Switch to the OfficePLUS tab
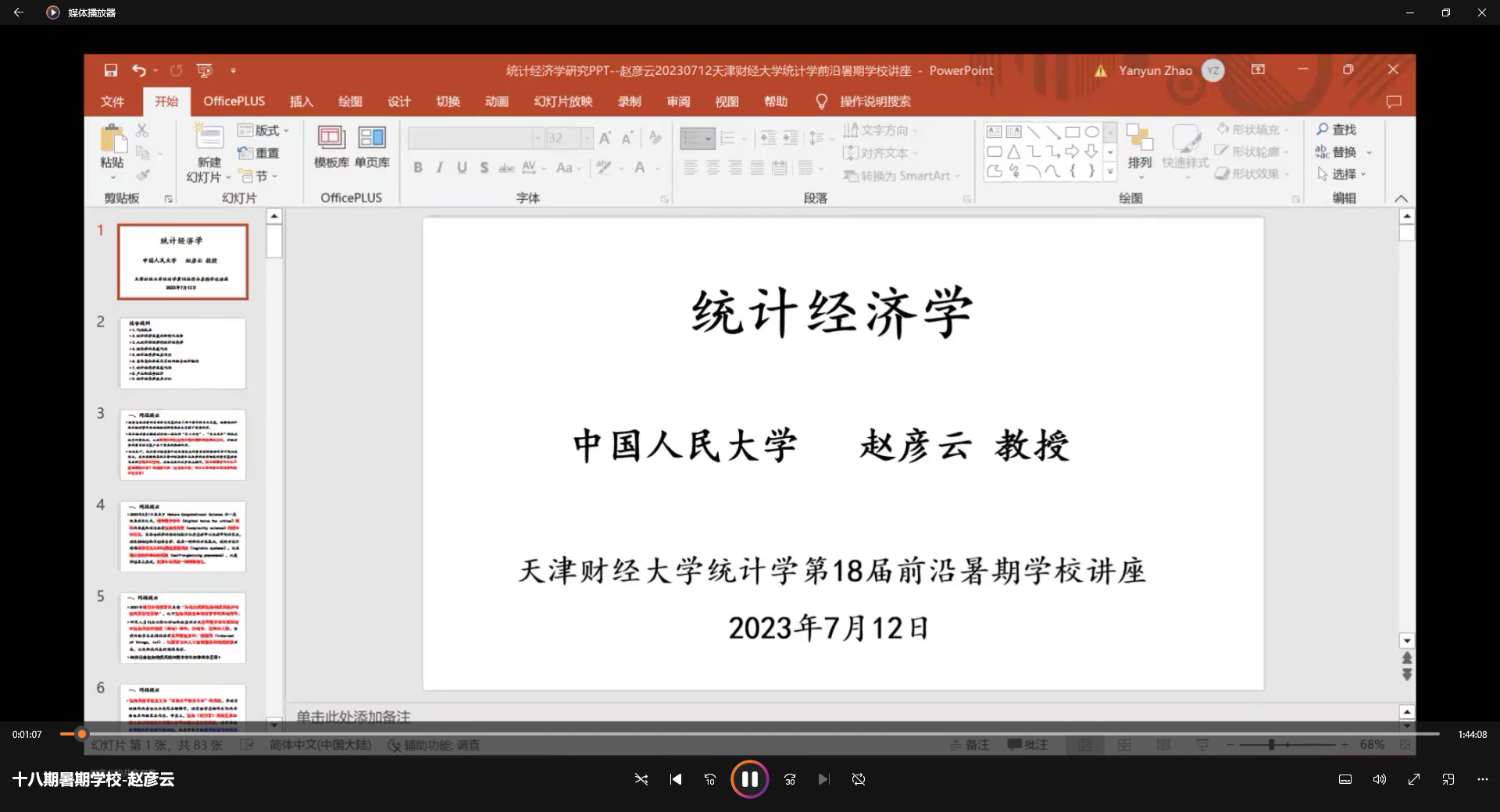This screenshot has height=812, width=1500. pyautogui.click(x=234, y=101)
